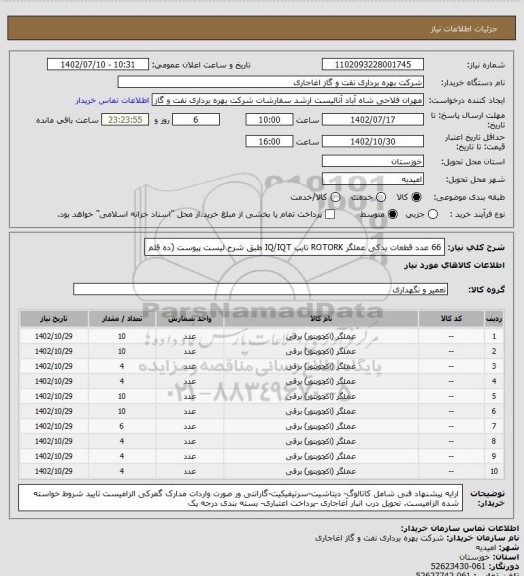This screenshot has width=524, height=576.
Task: Click the buyer organization name field
Action: coord(270,82)
